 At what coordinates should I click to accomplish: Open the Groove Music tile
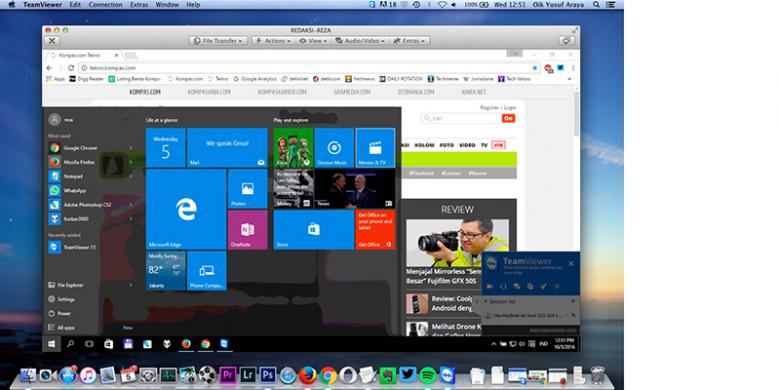coord(334,148)
